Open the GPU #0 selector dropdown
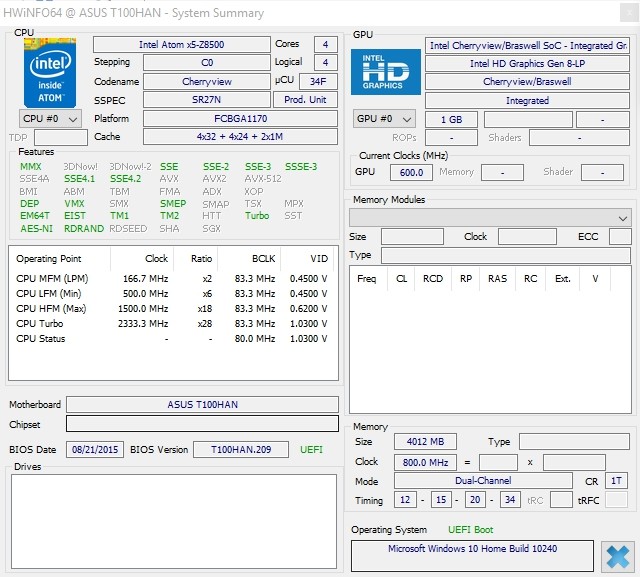This screenshot has height=577, width=640. [x=384, y=119]
